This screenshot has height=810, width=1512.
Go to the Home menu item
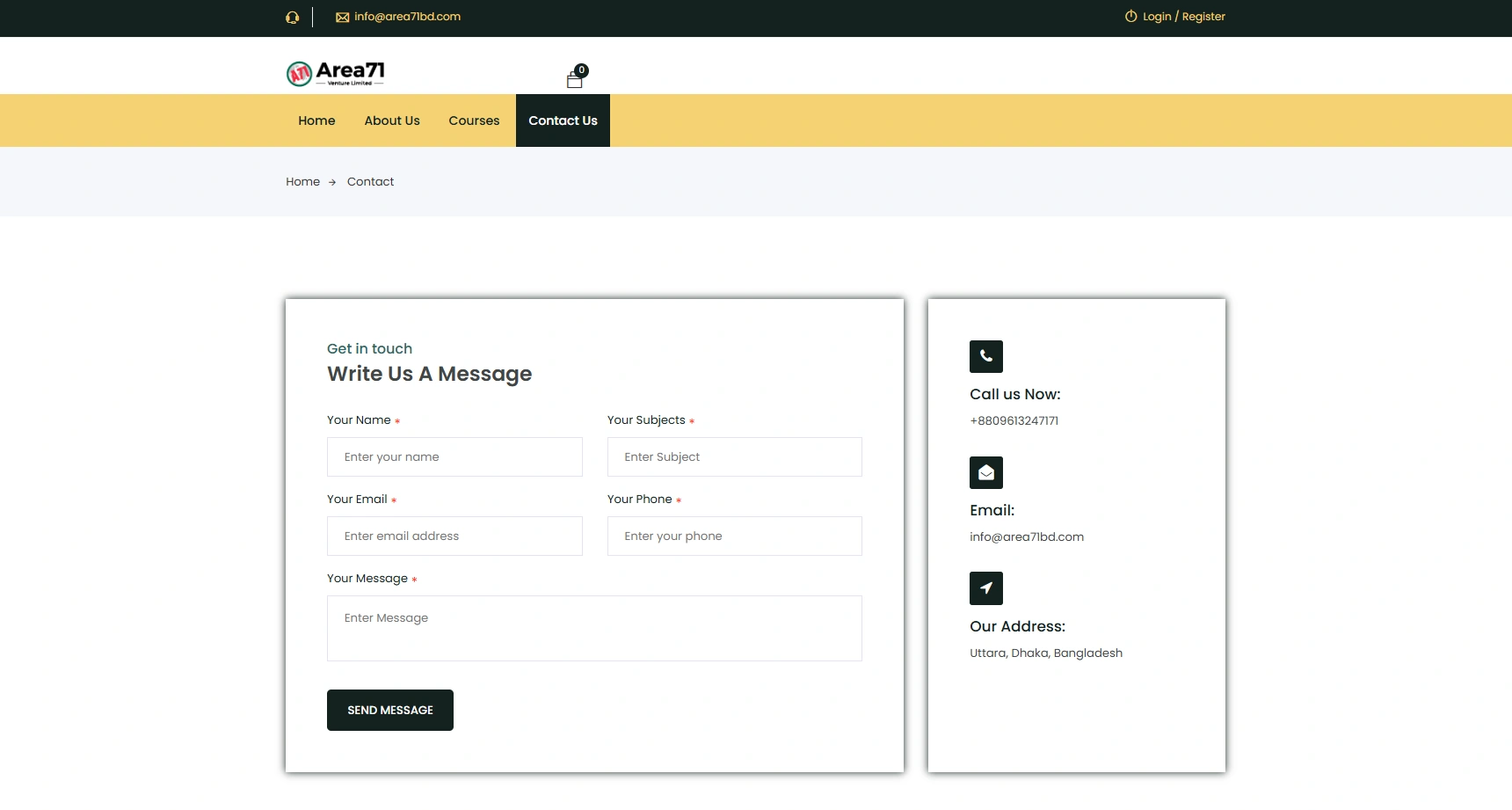click(316, 120)
